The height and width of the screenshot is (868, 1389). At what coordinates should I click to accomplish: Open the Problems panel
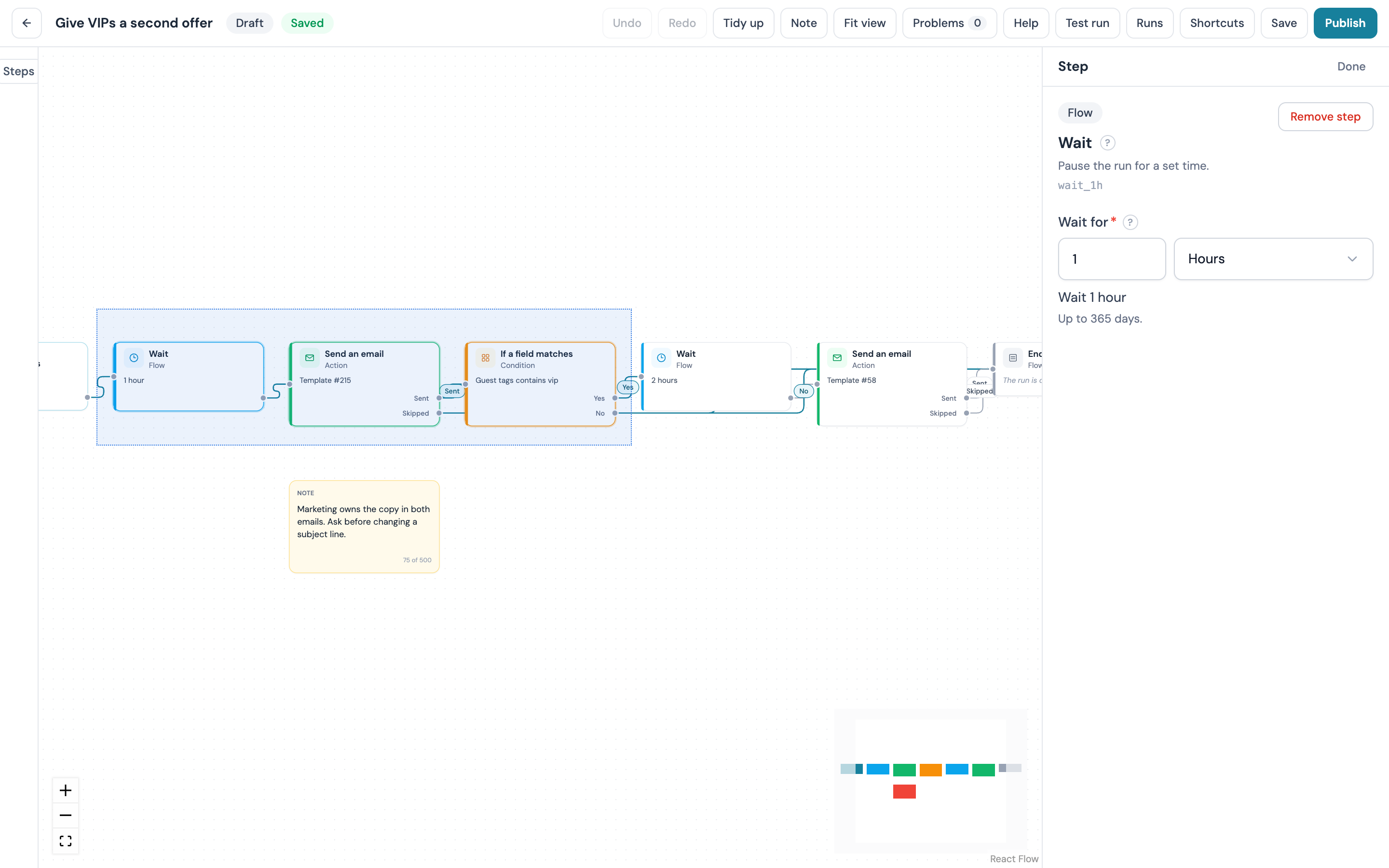pyautogui.click(x=949, y=23)
